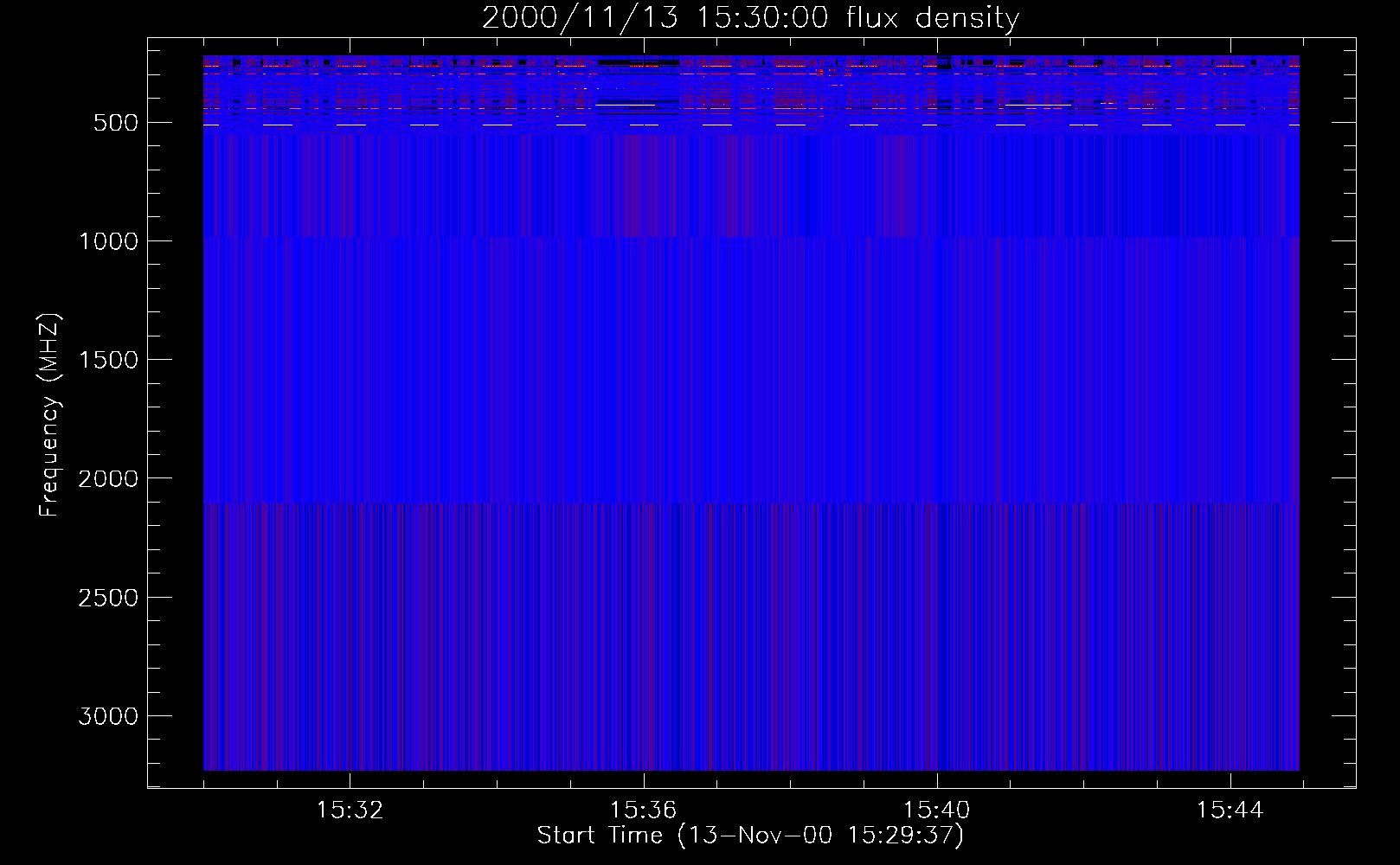
Task: Click the 3000 frequency tick label
Action: (108, 716)
